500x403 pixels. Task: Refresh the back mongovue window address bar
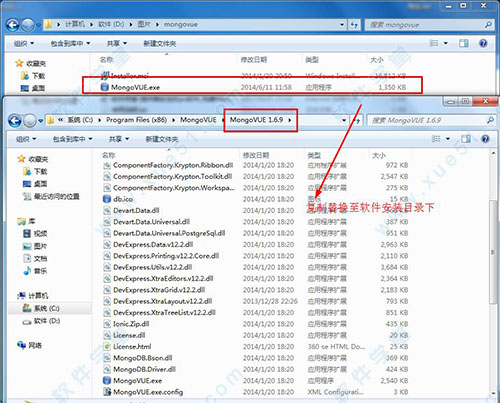[x=354, y=25]
